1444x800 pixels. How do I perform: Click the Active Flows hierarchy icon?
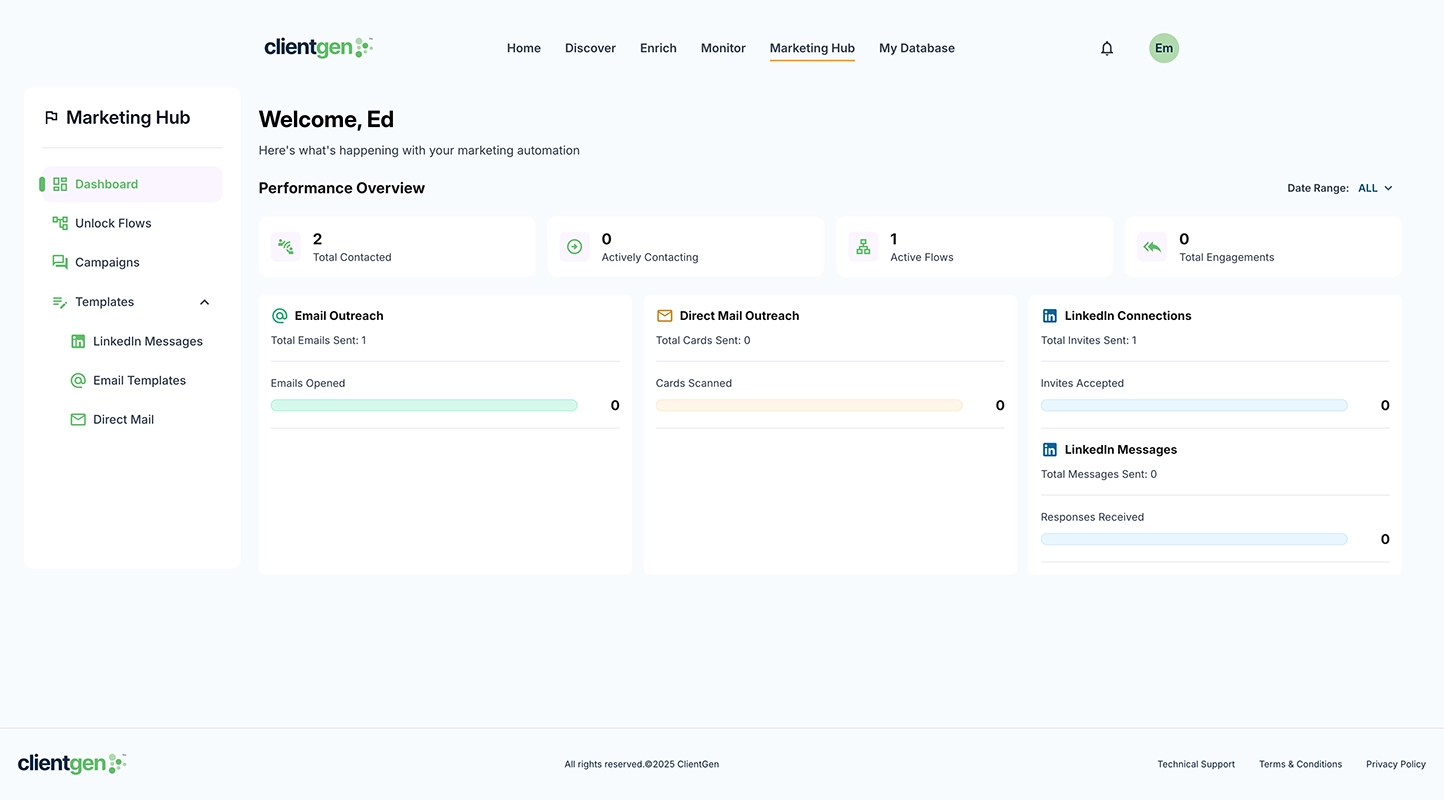pyautogui.click(x=863, y=247)
